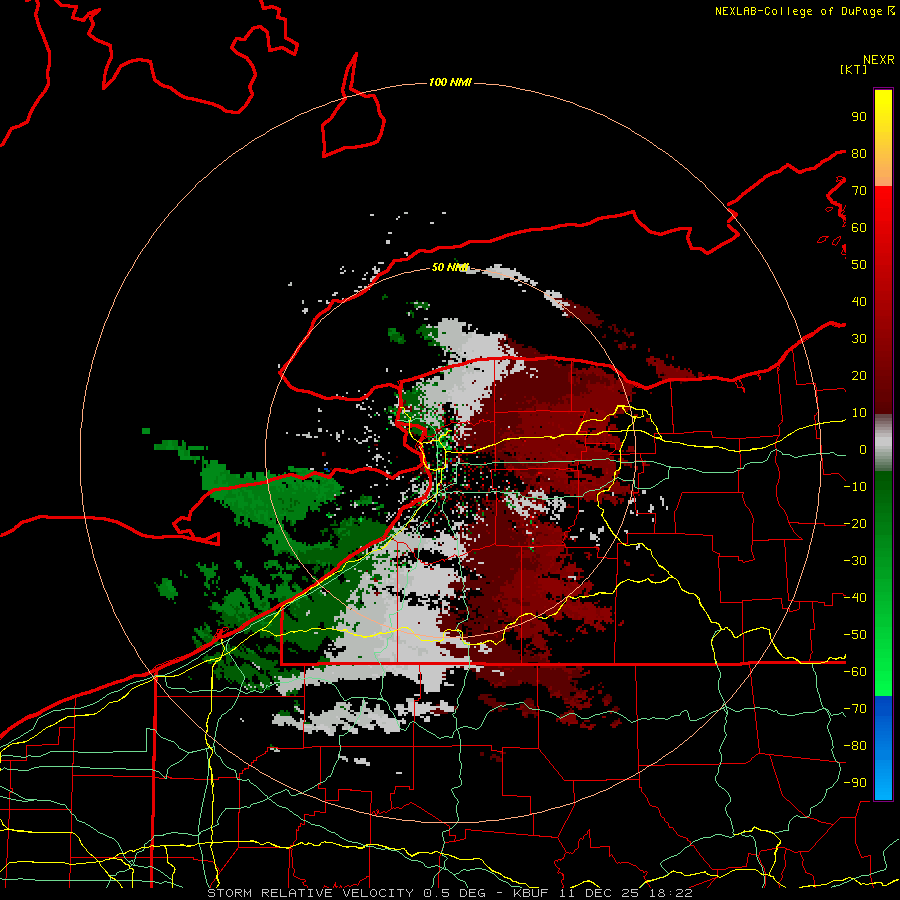
Task: Click the 30 value on the velocity scale
Action: tap(859, 339)
